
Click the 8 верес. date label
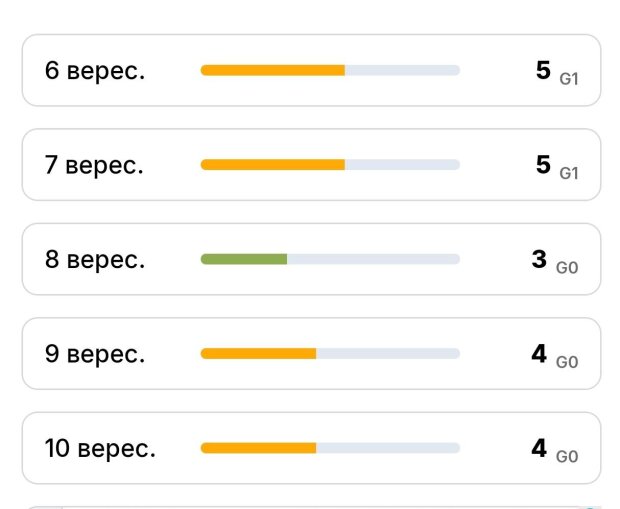click(x=95, y=260)
